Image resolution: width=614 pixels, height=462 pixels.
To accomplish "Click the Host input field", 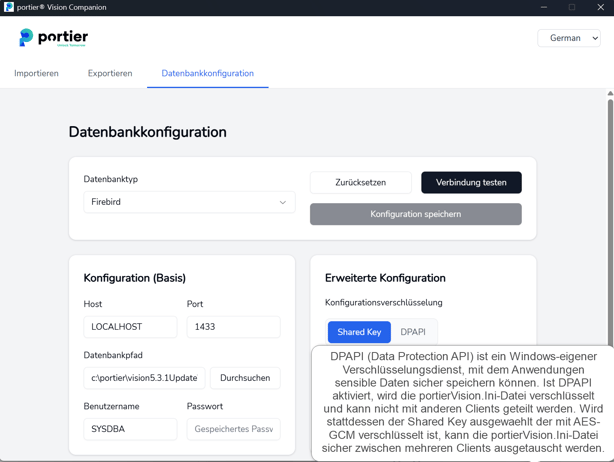I will coord(130,327).
